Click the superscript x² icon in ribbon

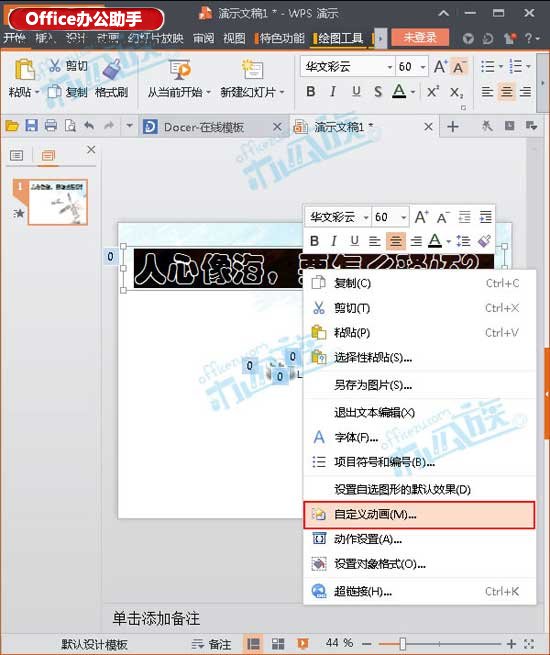pos(433,91)
